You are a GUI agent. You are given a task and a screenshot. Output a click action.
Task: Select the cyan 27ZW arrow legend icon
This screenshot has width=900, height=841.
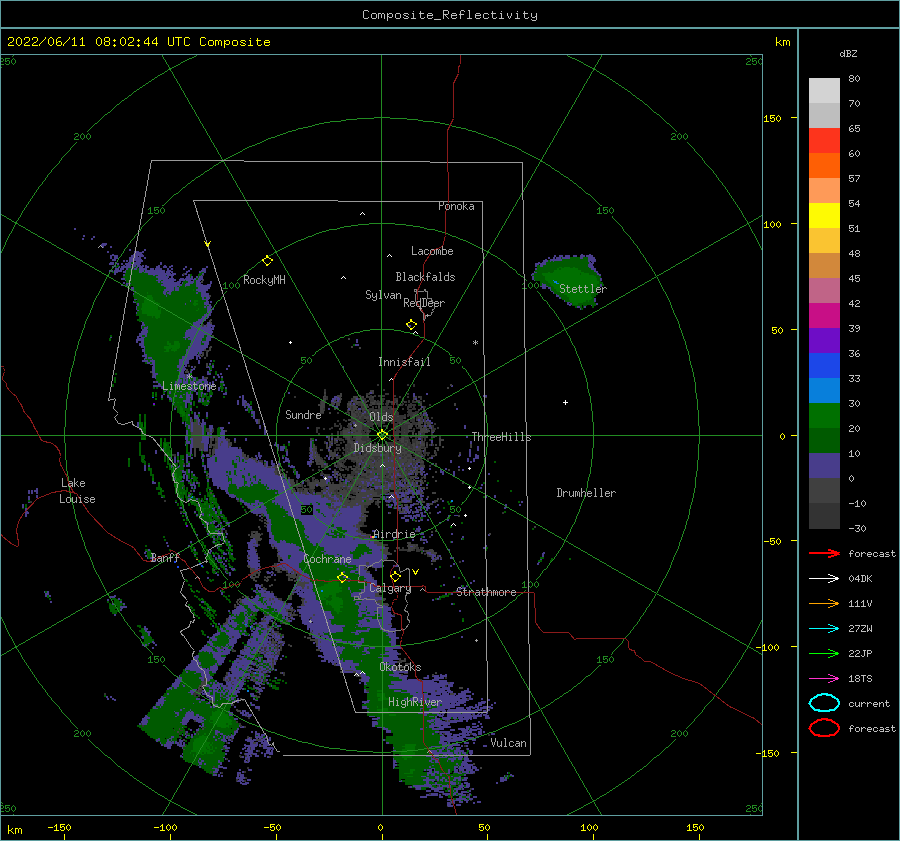point(824,628)
